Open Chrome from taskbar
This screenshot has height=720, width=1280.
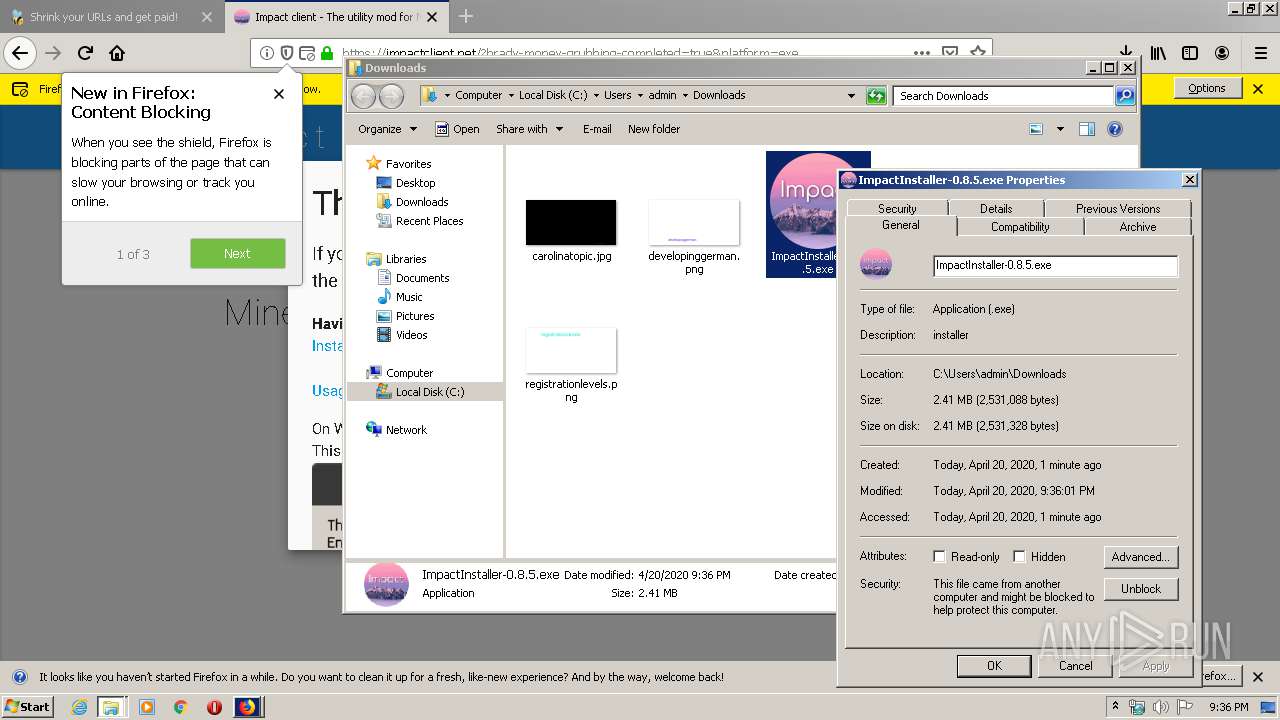[180, 707]
